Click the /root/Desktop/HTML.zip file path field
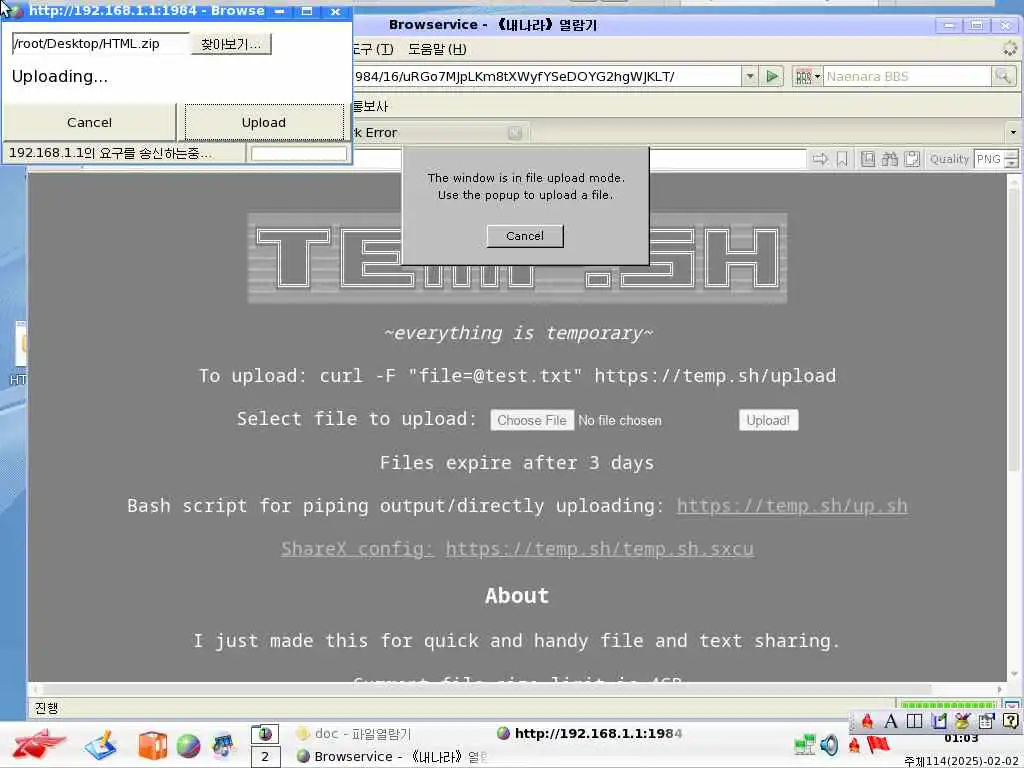Image resolution: width=1024 pixels, height=768 pixels. (101, 44)
